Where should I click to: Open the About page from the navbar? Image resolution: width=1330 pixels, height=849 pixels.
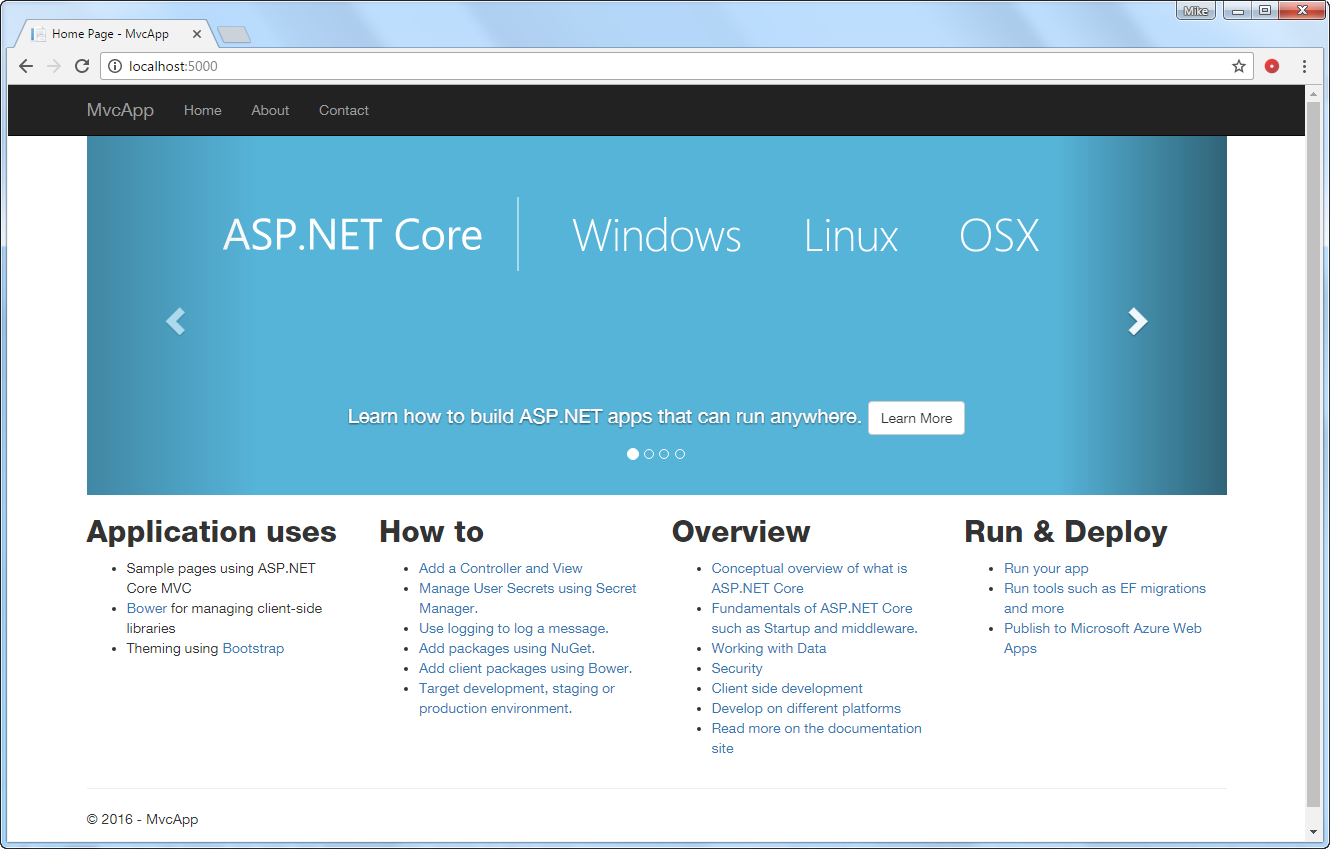(x=270, y=110)
